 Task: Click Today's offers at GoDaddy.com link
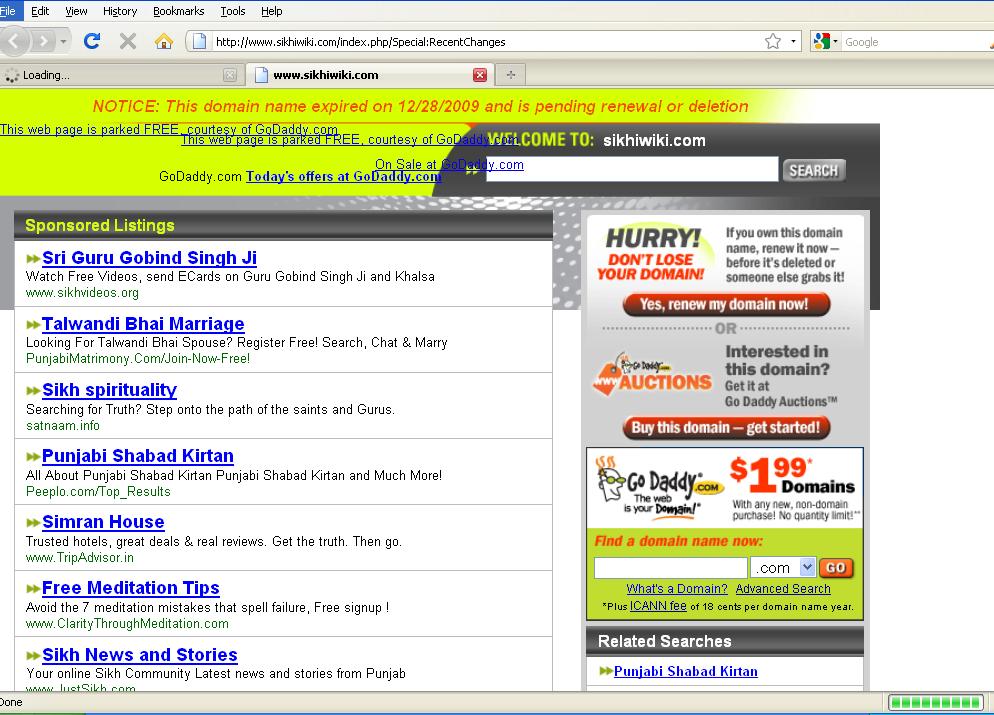coord(344,176)
